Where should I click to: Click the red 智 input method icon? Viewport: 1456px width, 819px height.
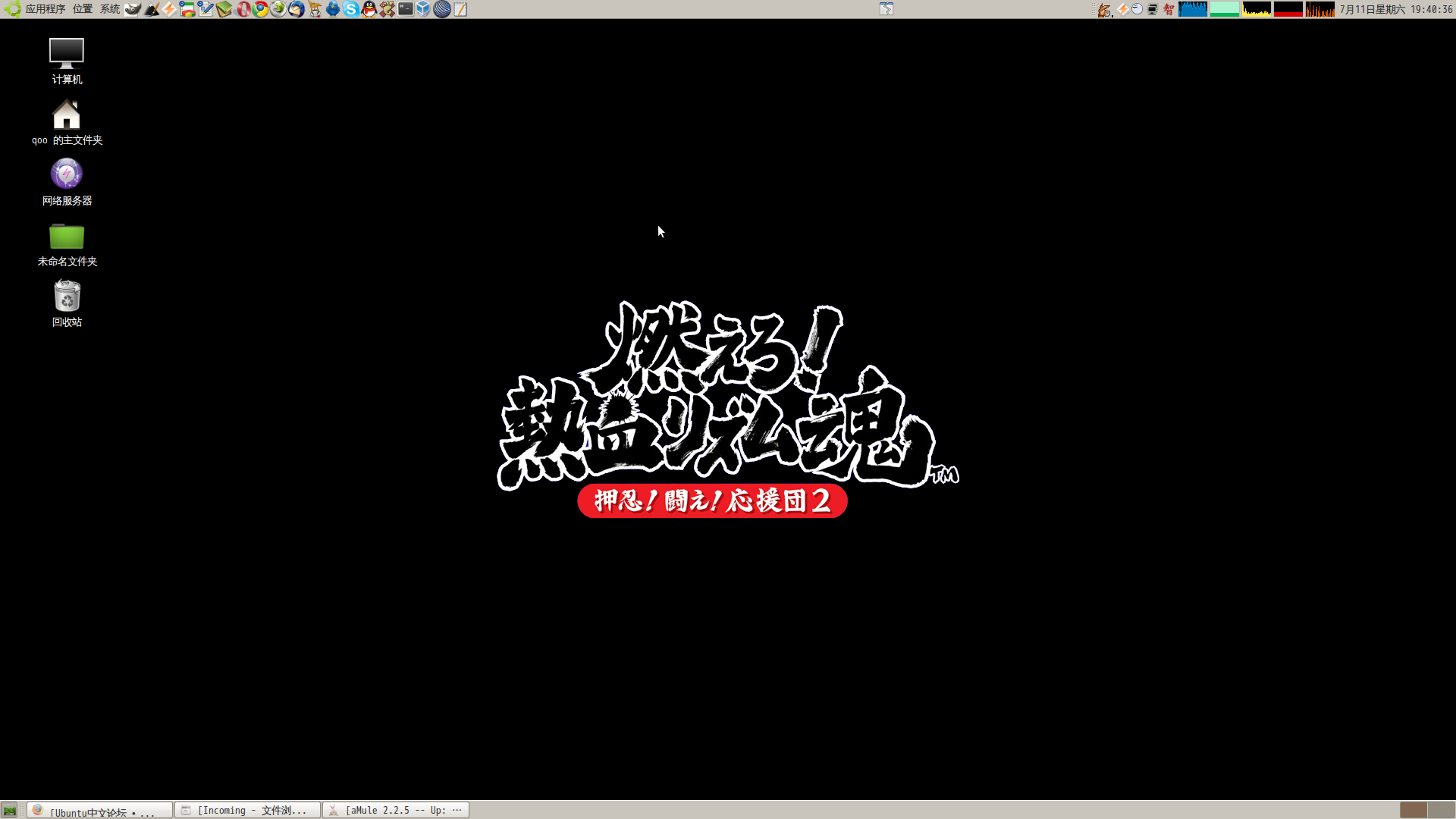coord(1169,9)
